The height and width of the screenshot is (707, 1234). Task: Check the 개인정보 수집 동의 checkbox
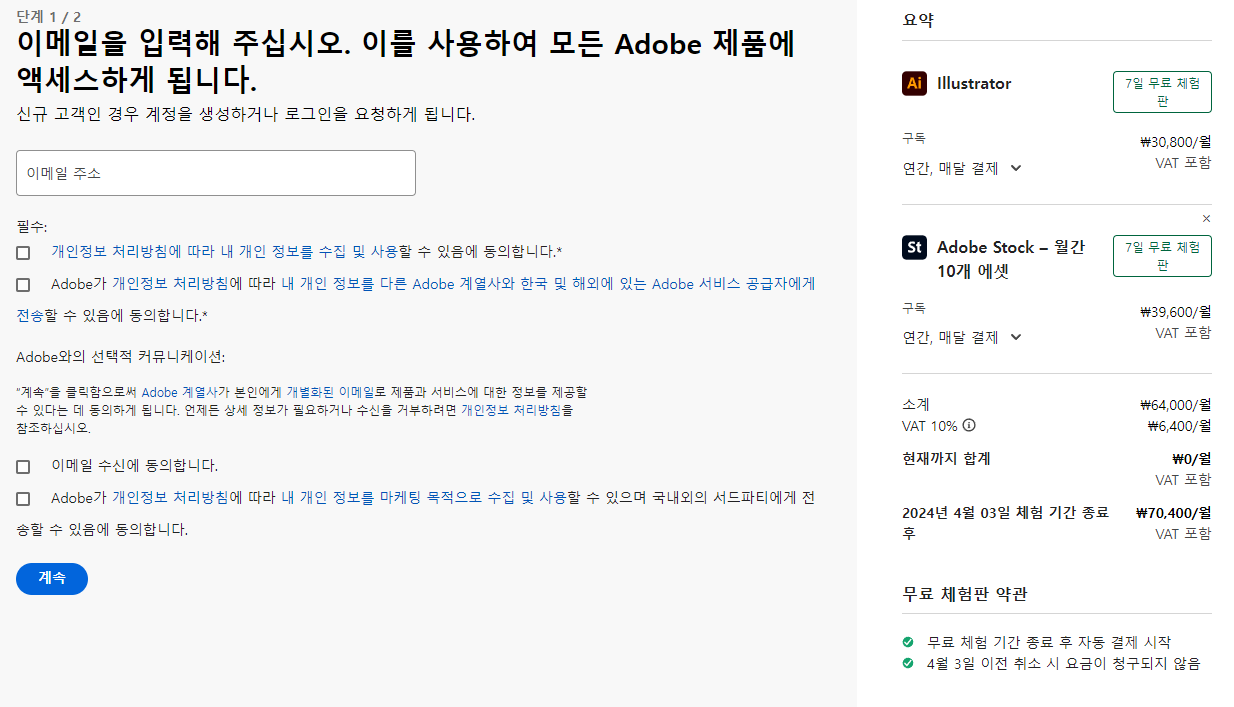pyautogui.click(x=23, y=253)
